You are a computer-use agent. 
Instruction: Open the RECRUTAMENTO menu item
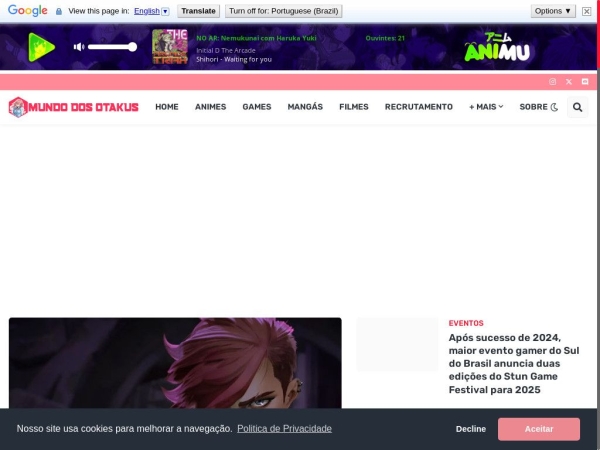[x=419, y=107]
